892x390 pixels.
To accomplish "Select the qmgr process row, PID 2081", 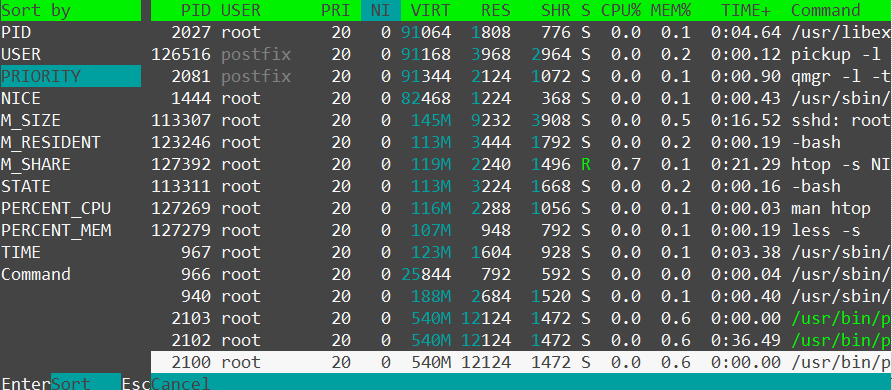I will point(521,76).
